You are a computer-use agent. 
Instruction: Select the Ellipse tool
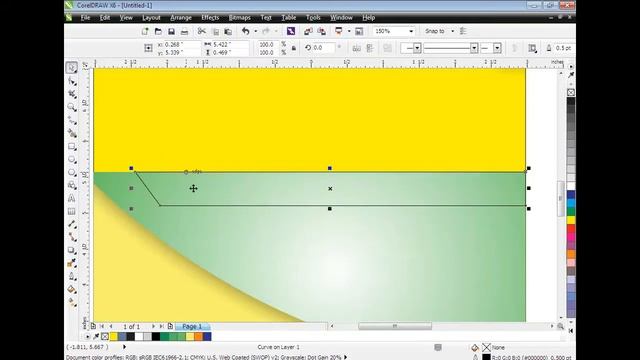click(72, 160)
